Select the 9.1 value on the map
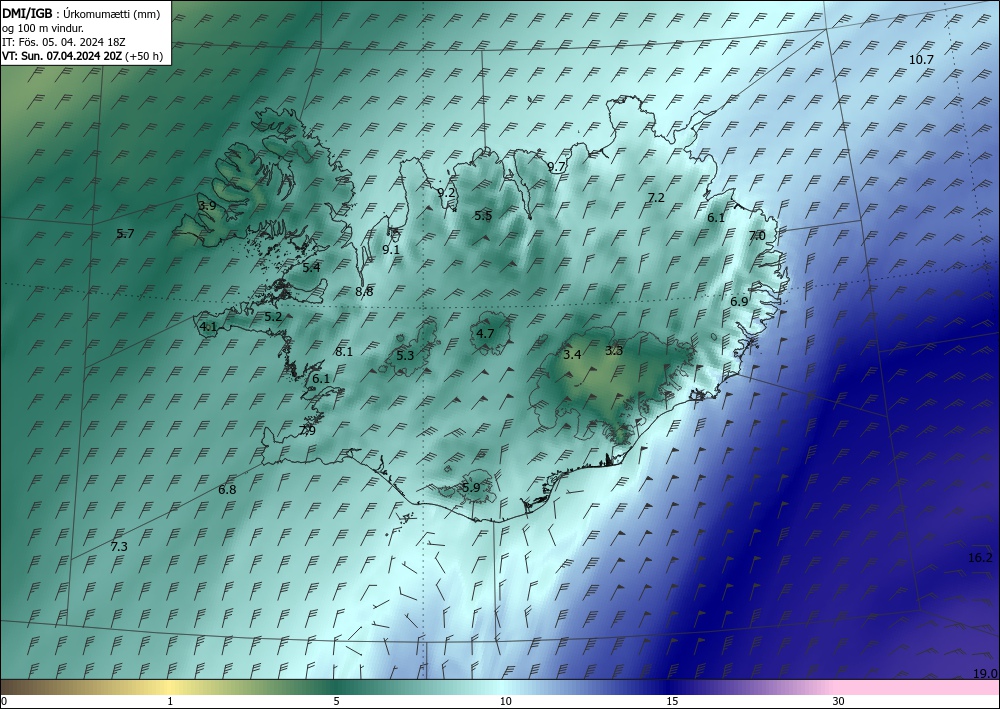 click(x=391, y=250)
